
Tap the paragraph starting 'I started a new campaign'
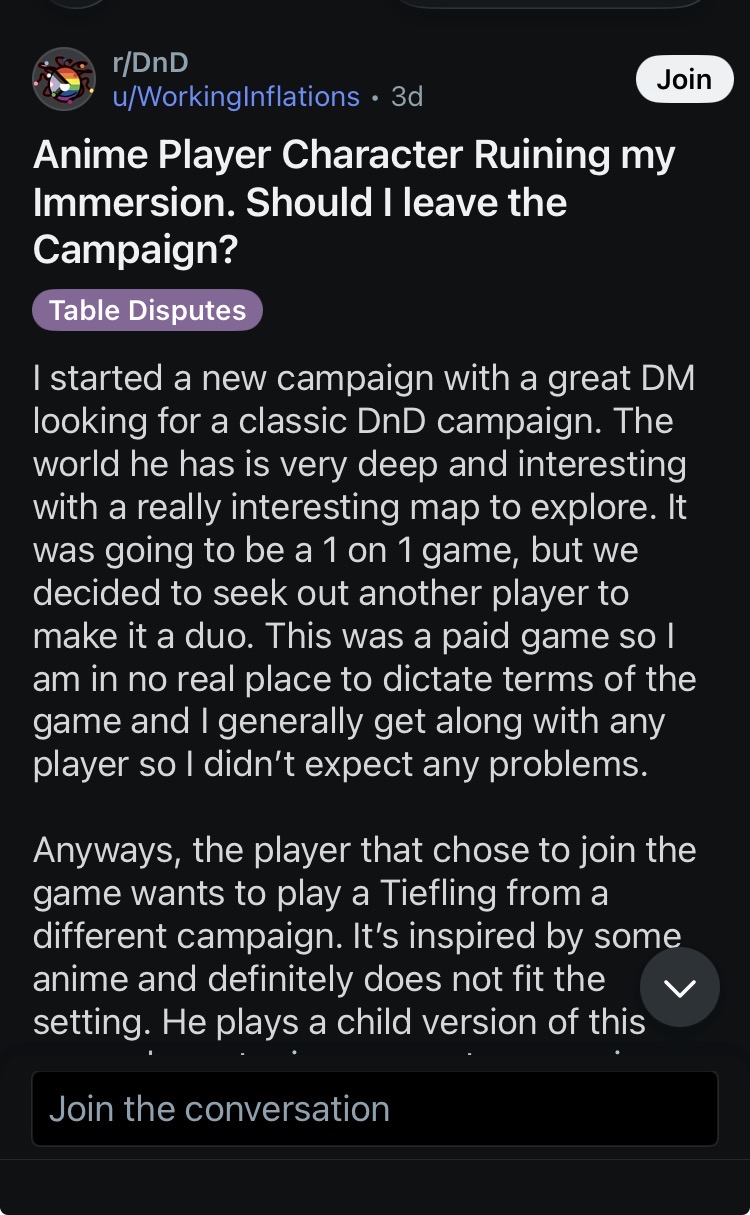[365, 571]
